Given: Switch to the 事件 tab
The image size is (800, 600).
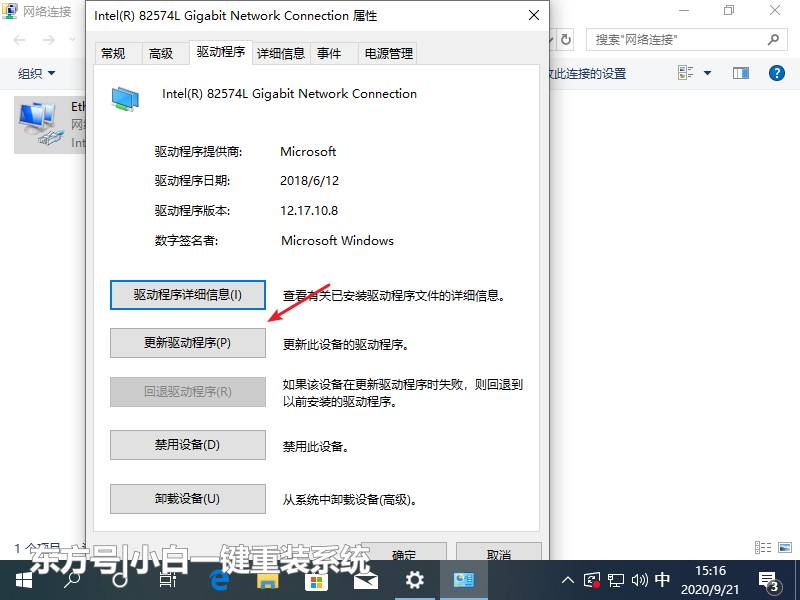Looking at the screenshot, I should pos(329,53).
